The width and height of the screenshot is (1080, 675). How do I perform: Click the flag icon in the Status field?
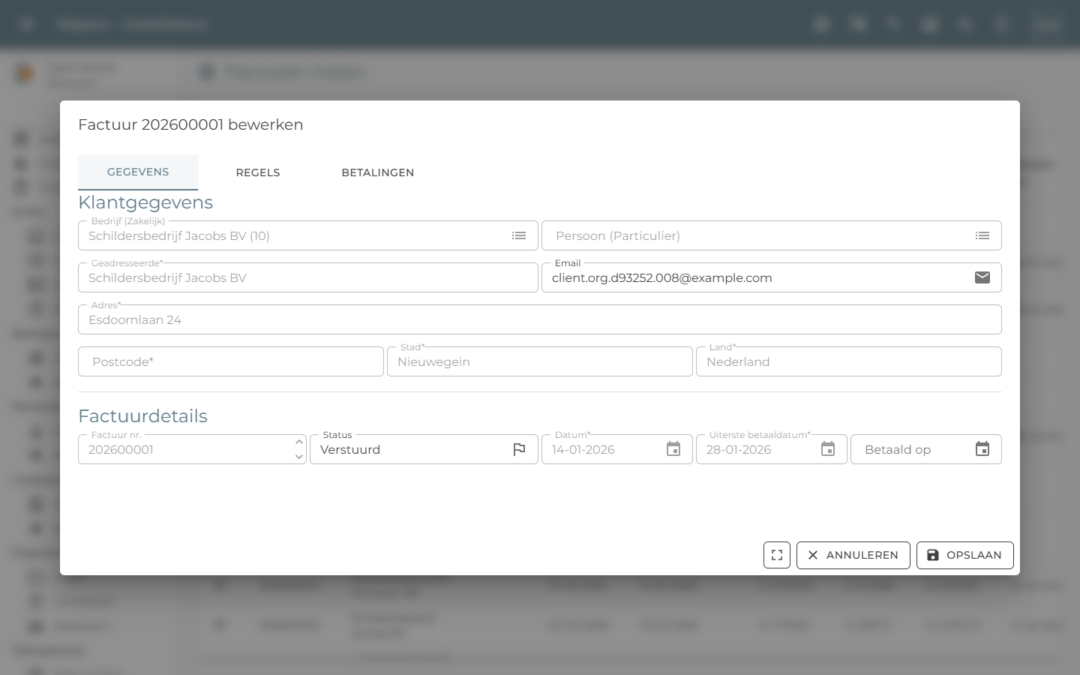click(519, 449)
